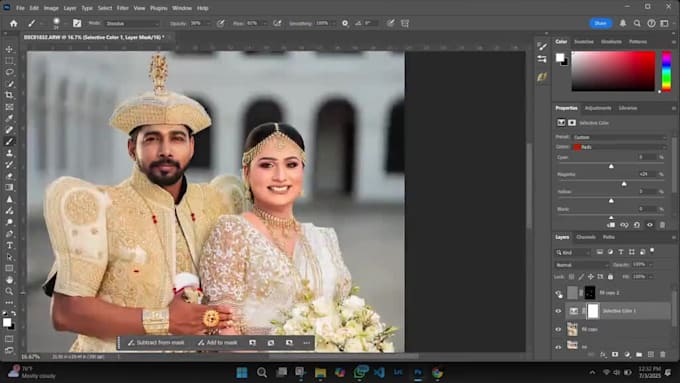Go to the Home screen icon

coord(13,23)
